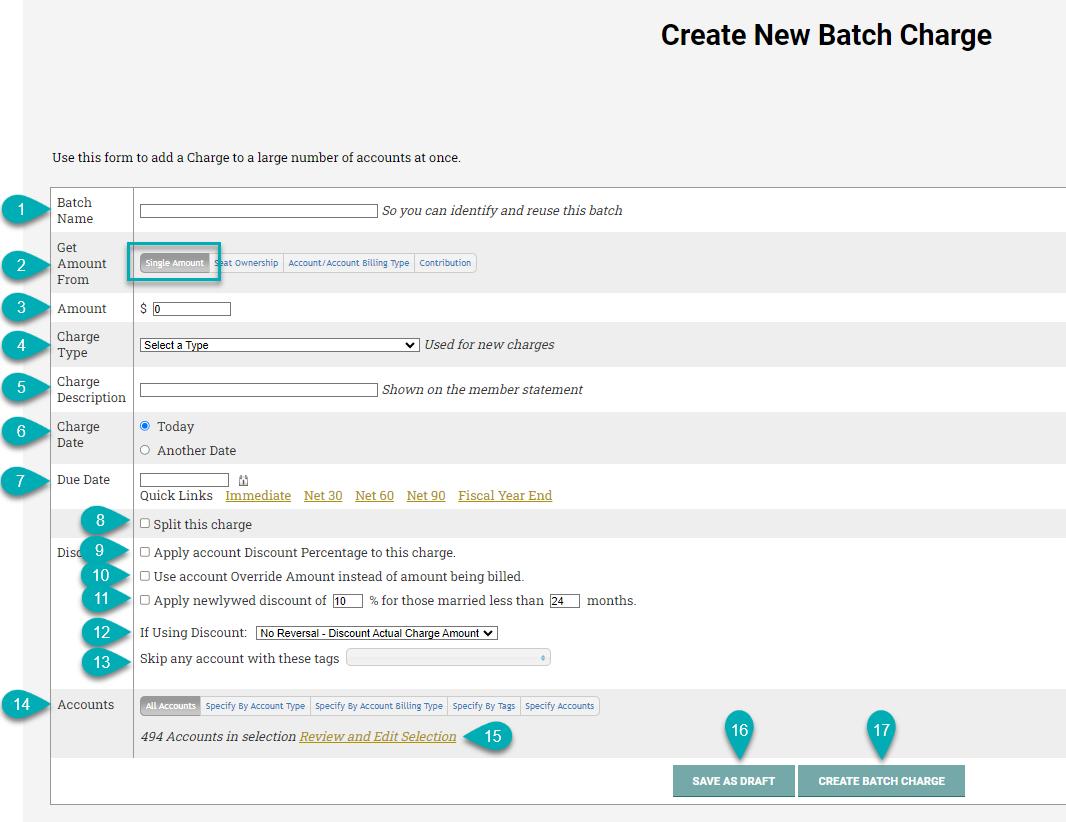1066x822 pixels.
Task: Choose Account/Account Billing Type amount source
Action: pyautogui.click(x=348, y=263)
